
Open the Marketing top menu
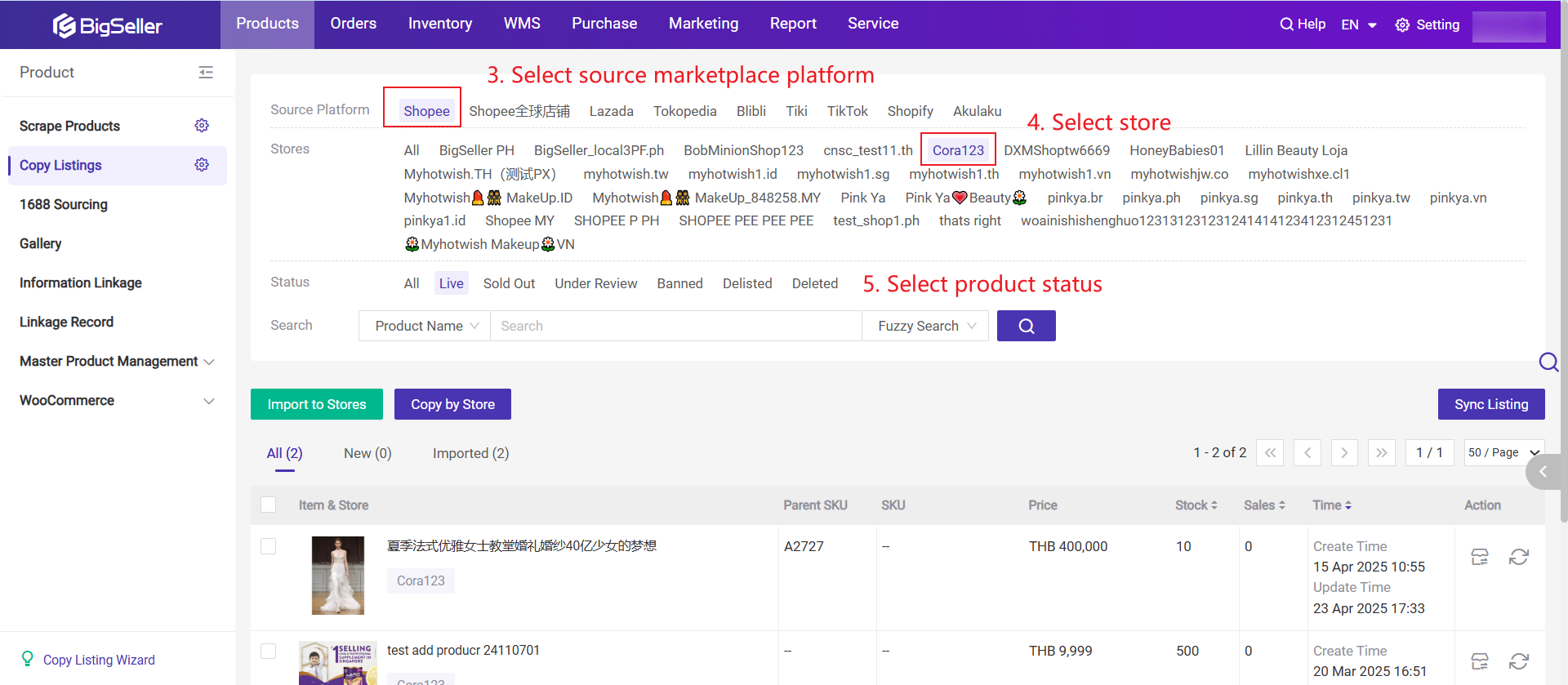pos(703,24)
